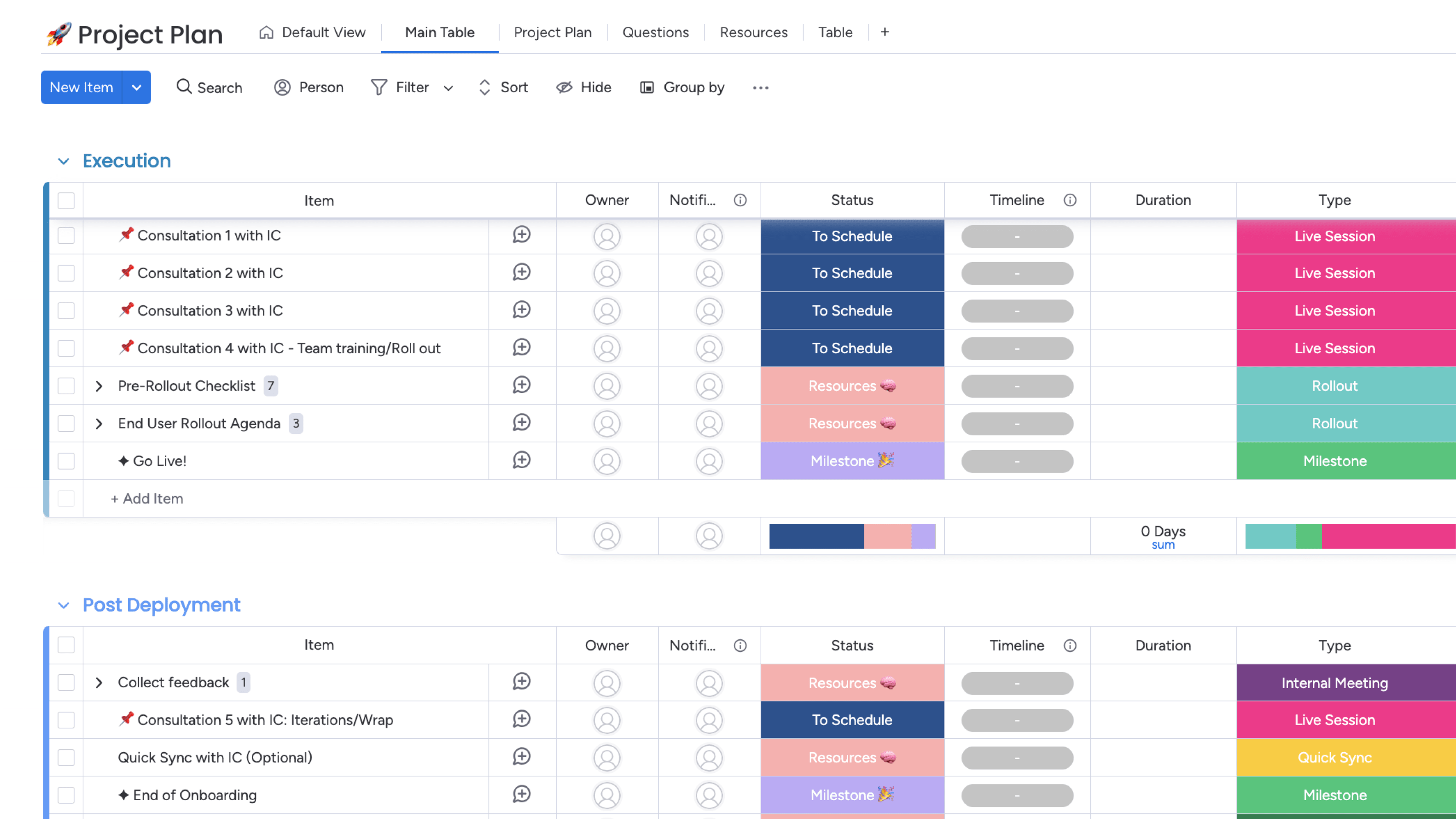Screen dimensions: 1456x819
Task: Click Add Item in Execution group
Action: tap(147, 498)
